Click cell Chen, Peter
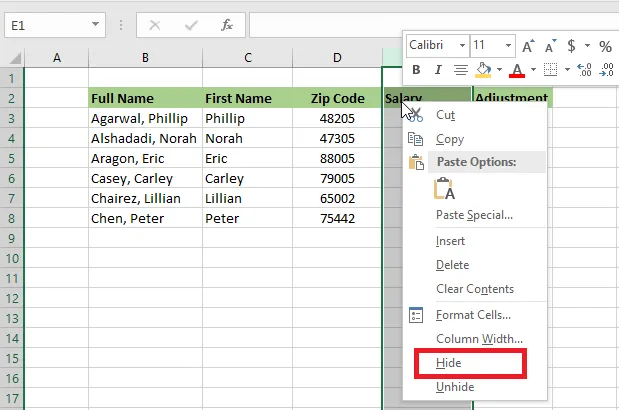This screenshot has height=410, width=619. (146, 219)
